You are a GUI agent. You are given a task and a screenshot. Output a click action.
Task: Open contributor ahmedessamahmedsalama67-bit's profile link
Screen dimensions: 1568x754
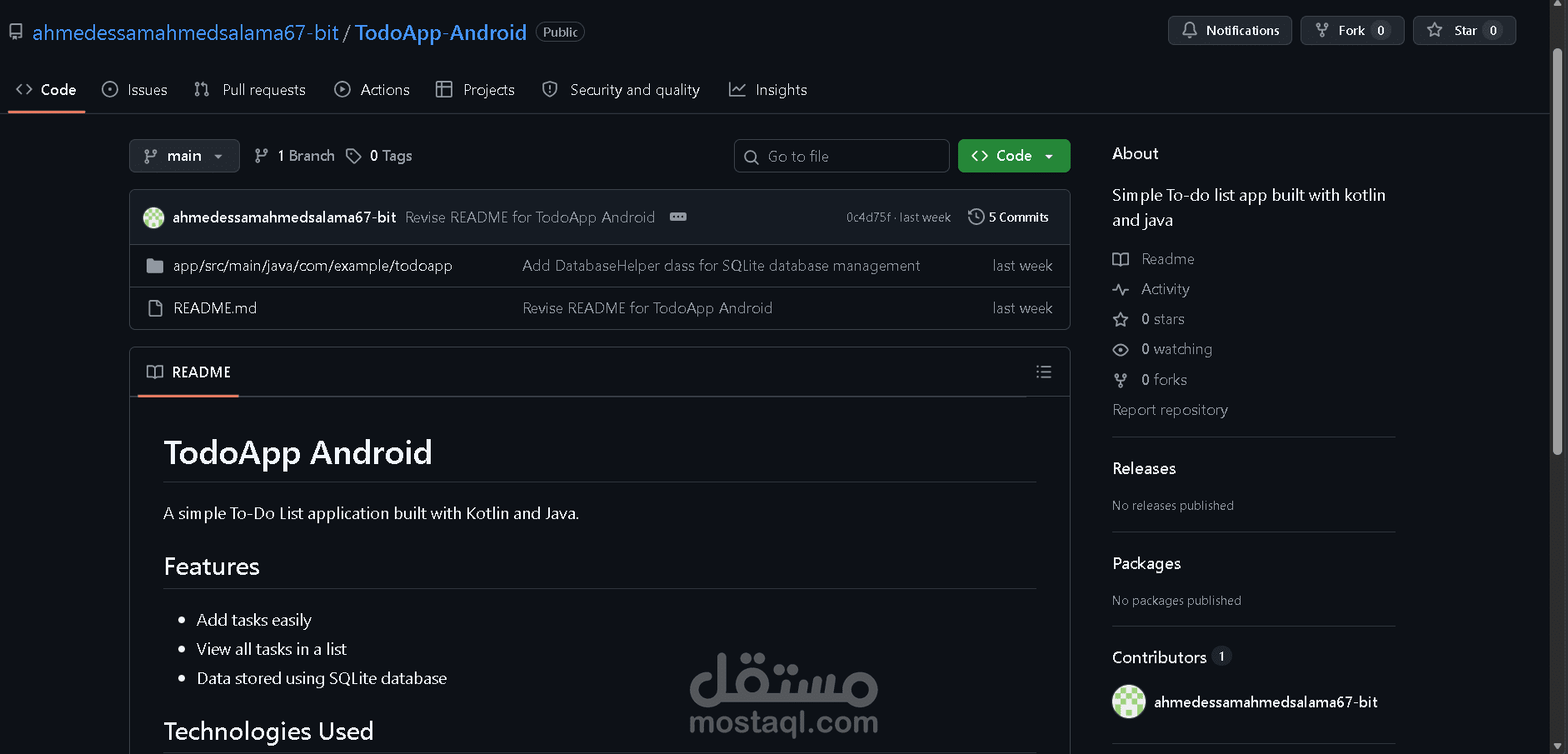coord(1266,702)
